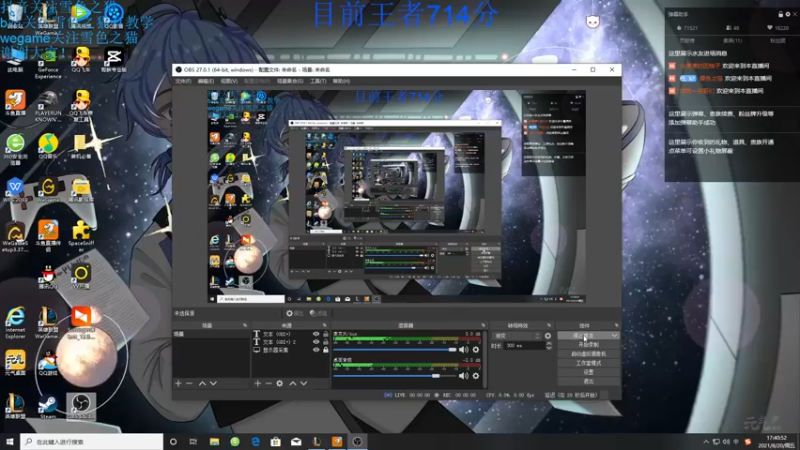The height and width of the screenshot is (450, 800).
Task: Click the Windows Start button
Action: [10, 441]
